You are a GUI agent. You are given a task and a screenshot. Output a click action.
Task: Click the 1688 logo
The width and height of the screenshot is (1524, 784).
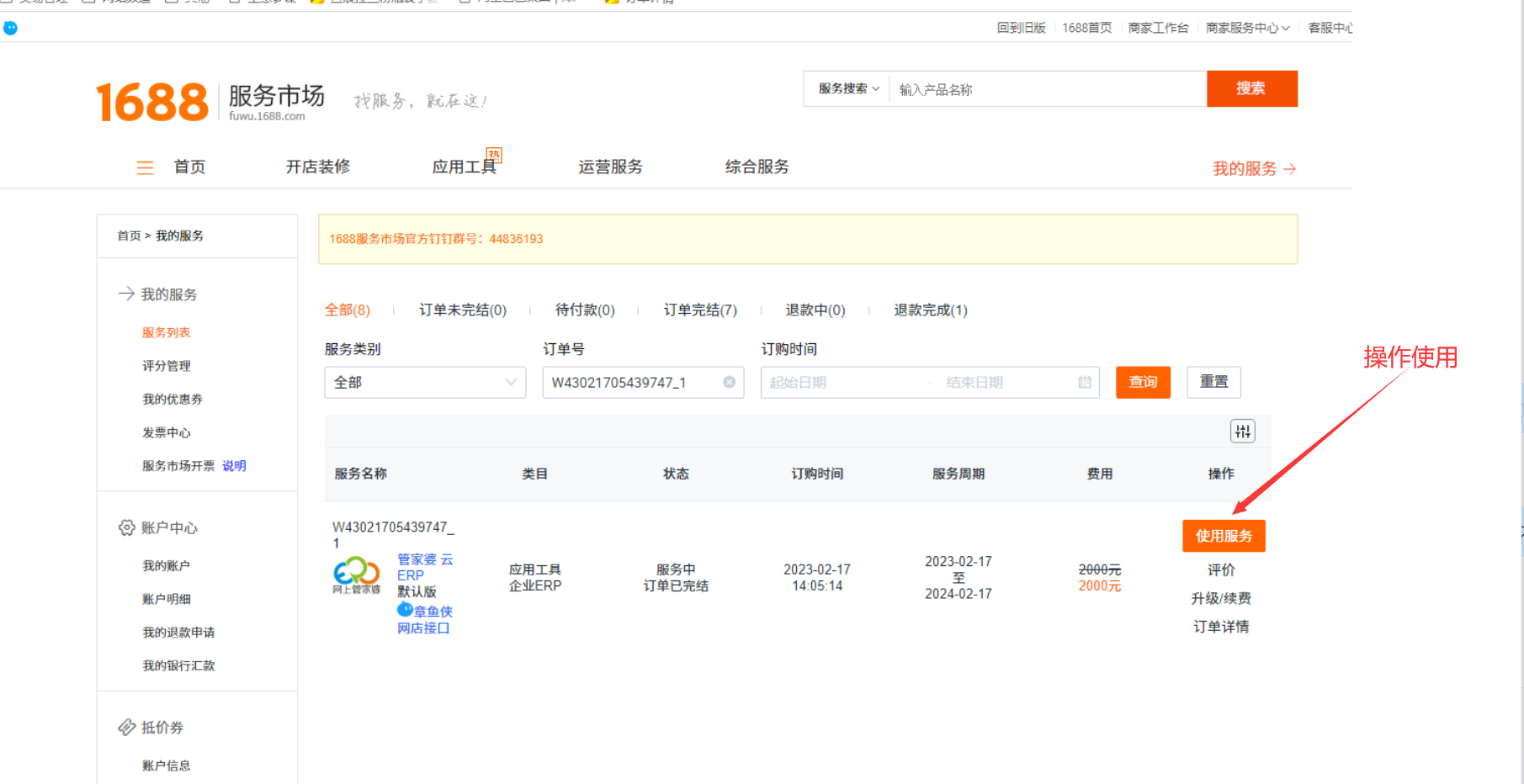click(152, 102)
